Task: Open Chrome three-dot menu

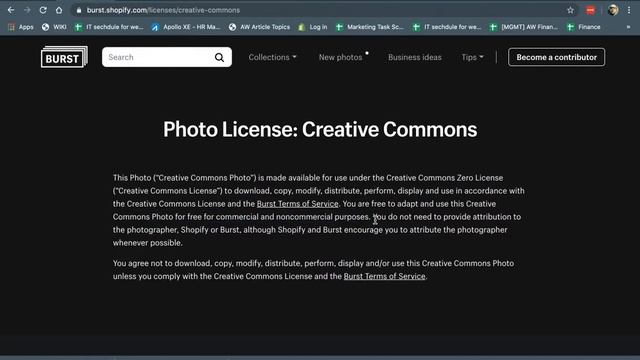Action: click(629, 10)
